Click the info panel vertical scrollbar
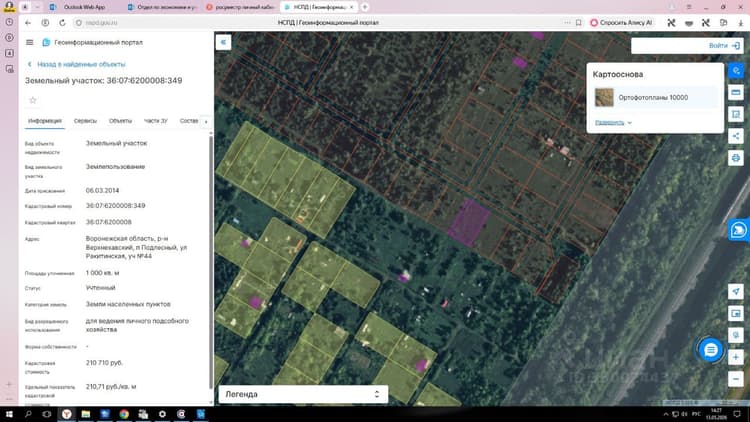The width and height of the screenshot is (750, 422). [210, 261]
